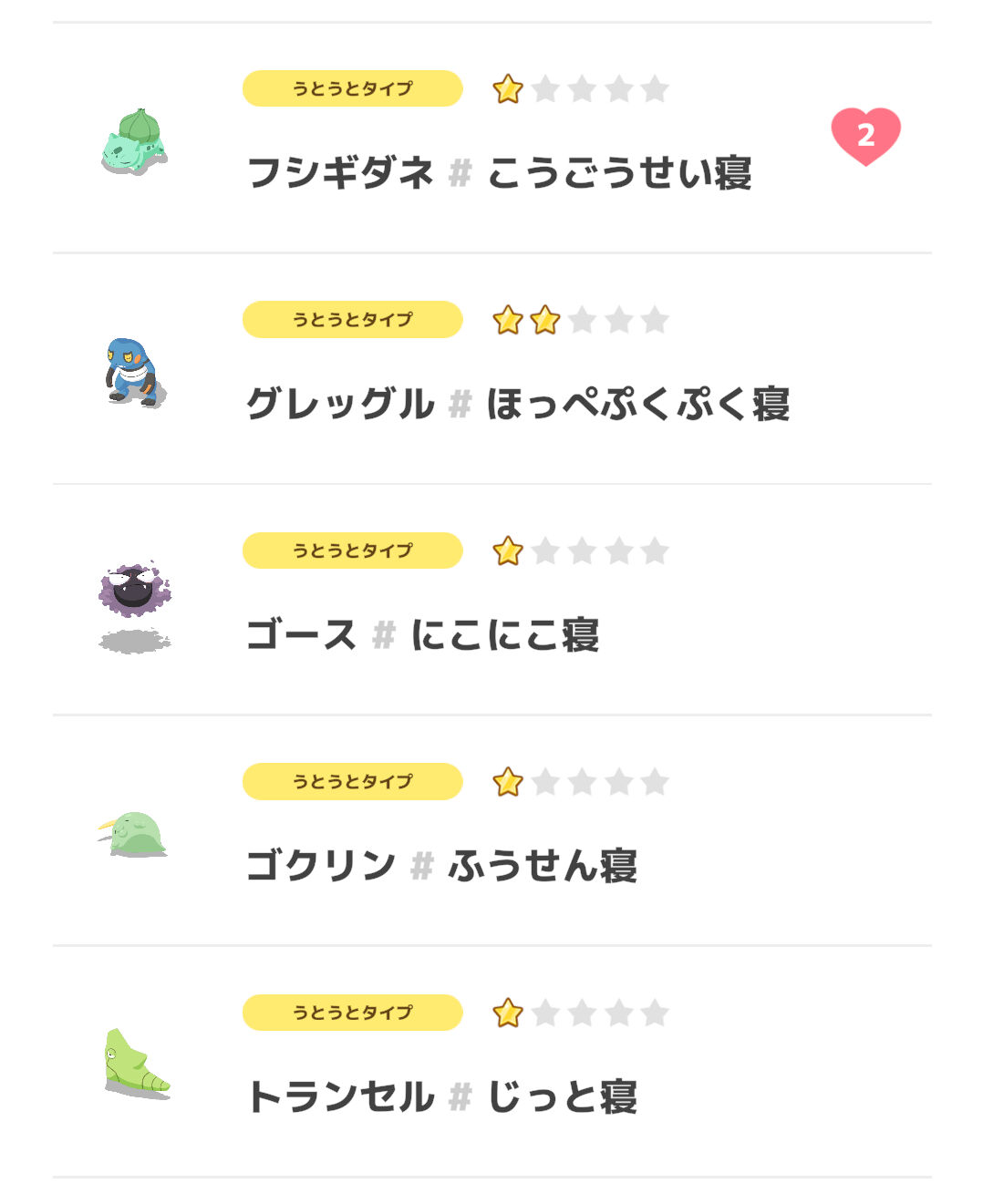Select the うとうとタイプ tag above グレッグル

353,319
